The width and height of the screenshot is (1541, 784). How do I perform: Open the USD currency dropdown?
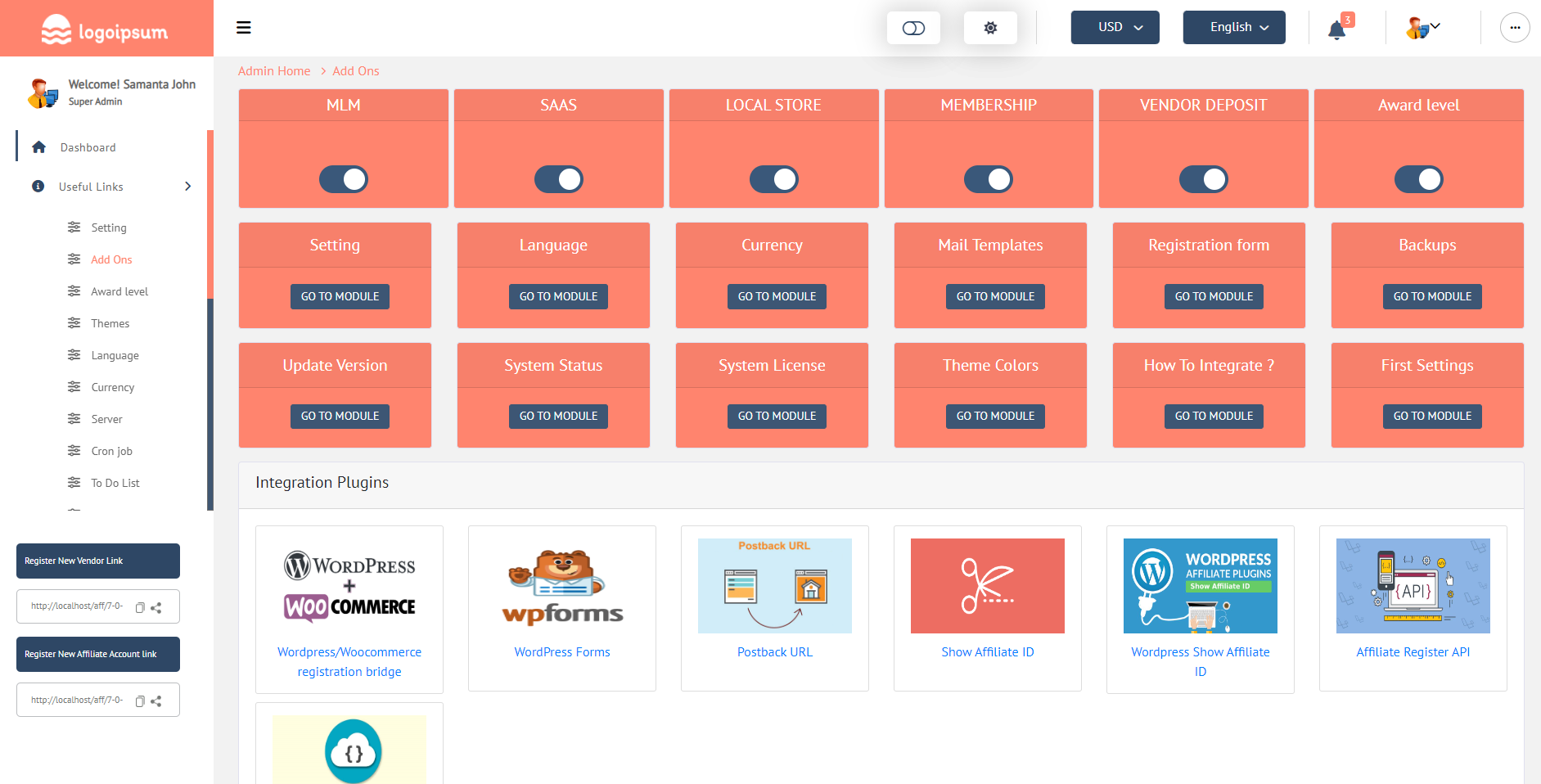click(x=1115, y=27)
